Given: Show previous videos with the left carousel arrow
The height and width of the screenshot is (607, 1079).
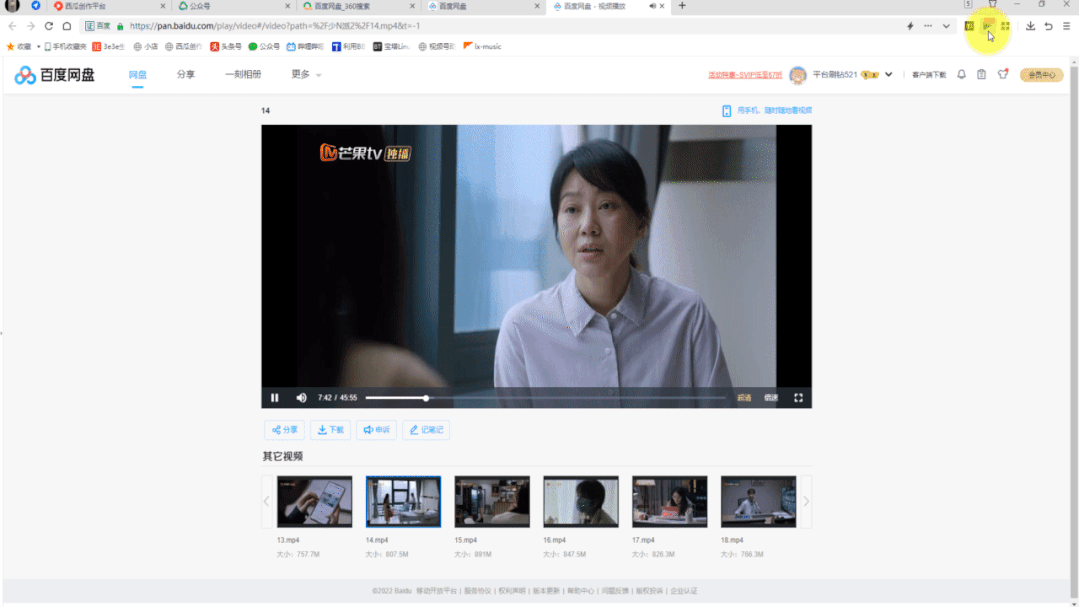Looking at the screenshot, I should pyautogui.click(x=267, y=502).
